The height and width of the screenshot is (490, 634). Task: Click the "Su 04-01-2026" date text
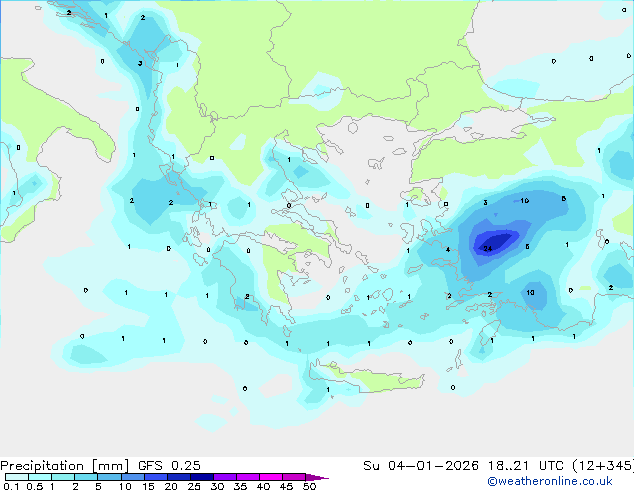click(421, 466)
